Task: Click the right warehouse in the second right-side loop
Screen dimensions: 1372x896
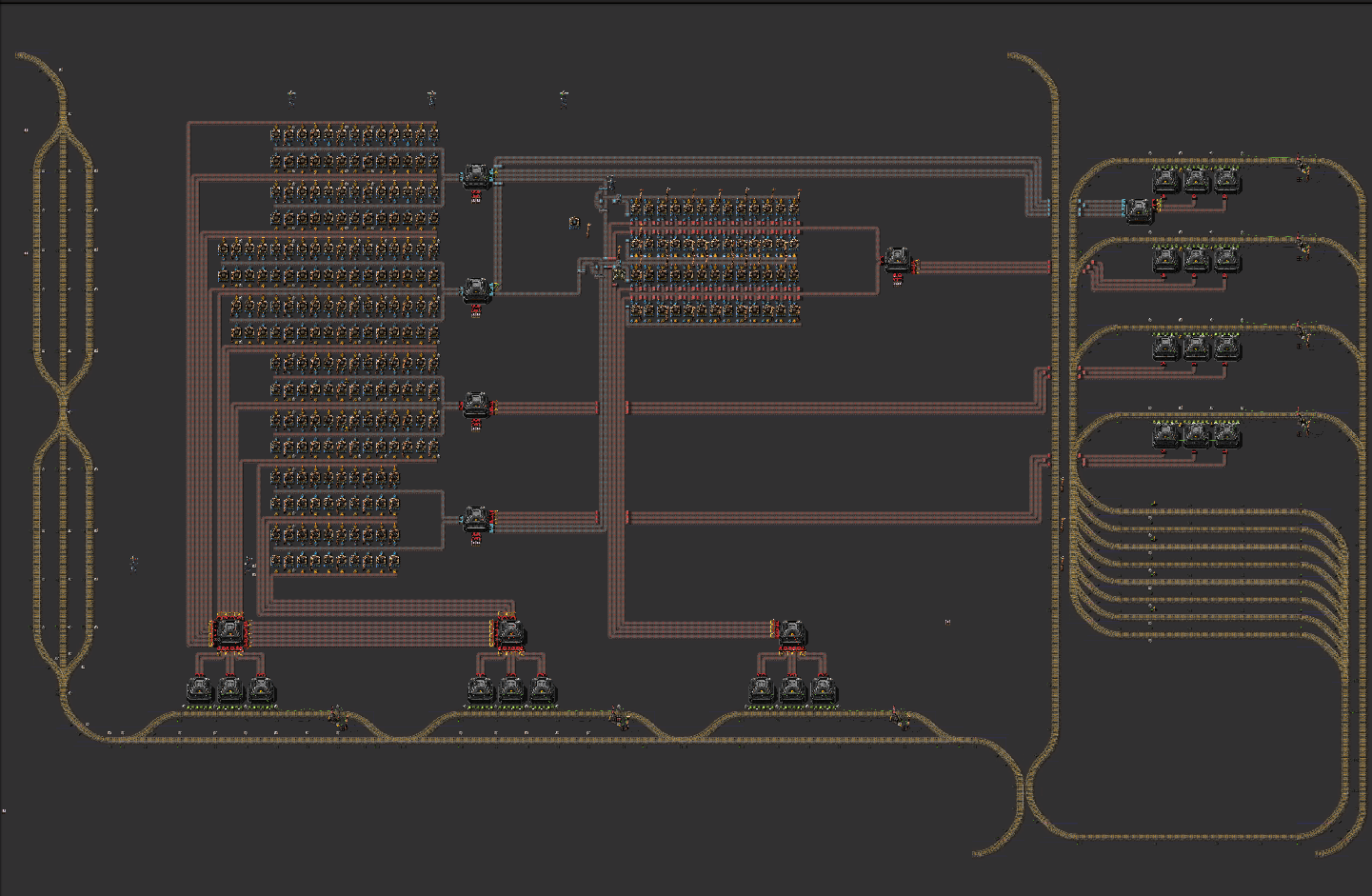Action: coord(1227,259)
